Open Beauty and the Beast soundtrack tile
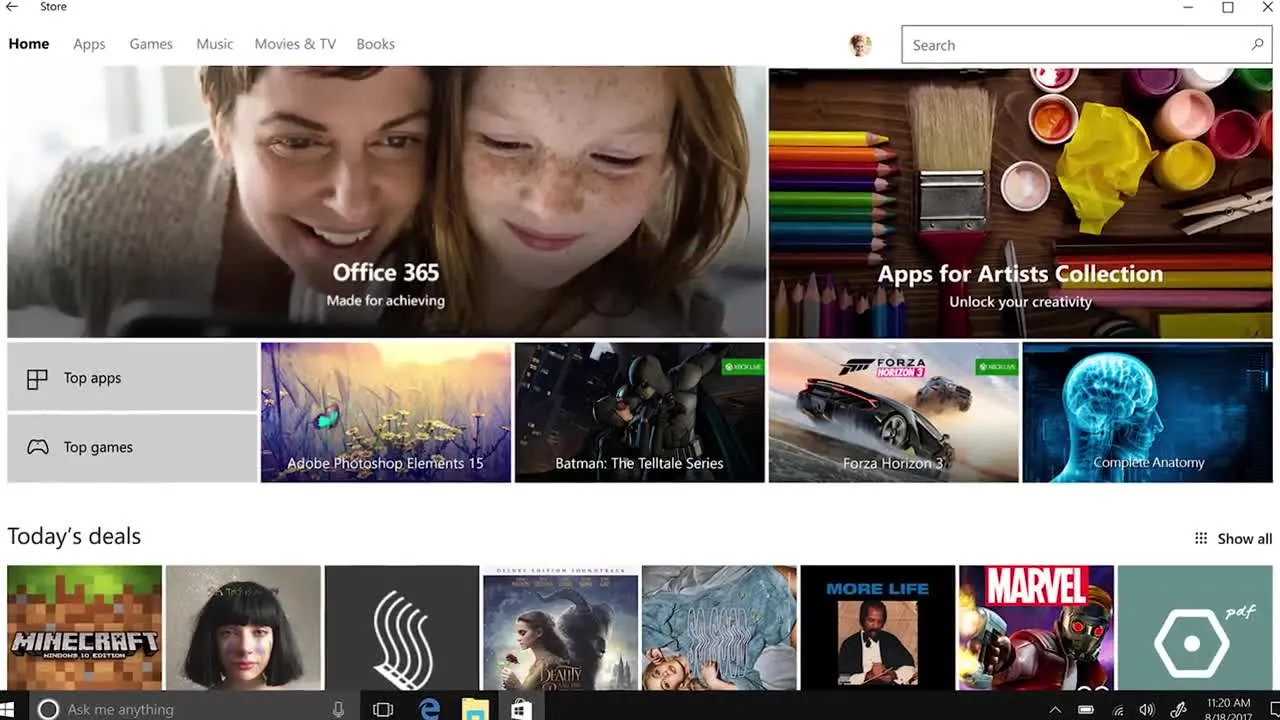 coord(560,628)
